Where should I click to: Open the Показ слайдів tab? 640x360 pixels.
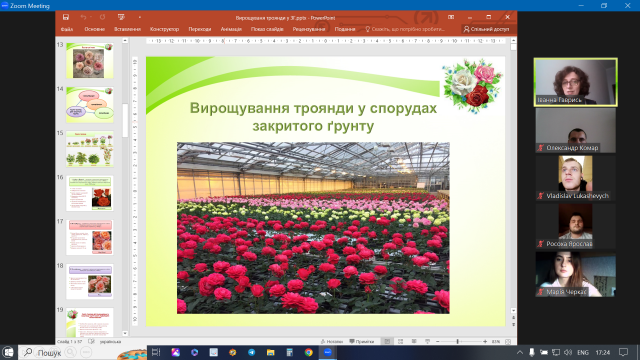tap(267, 29)
